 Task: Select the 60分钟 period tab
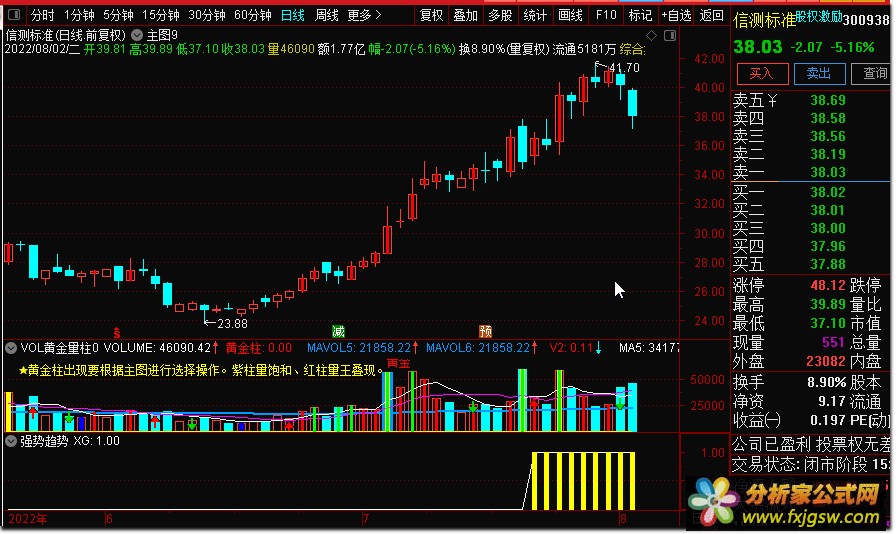pos(253,15)
